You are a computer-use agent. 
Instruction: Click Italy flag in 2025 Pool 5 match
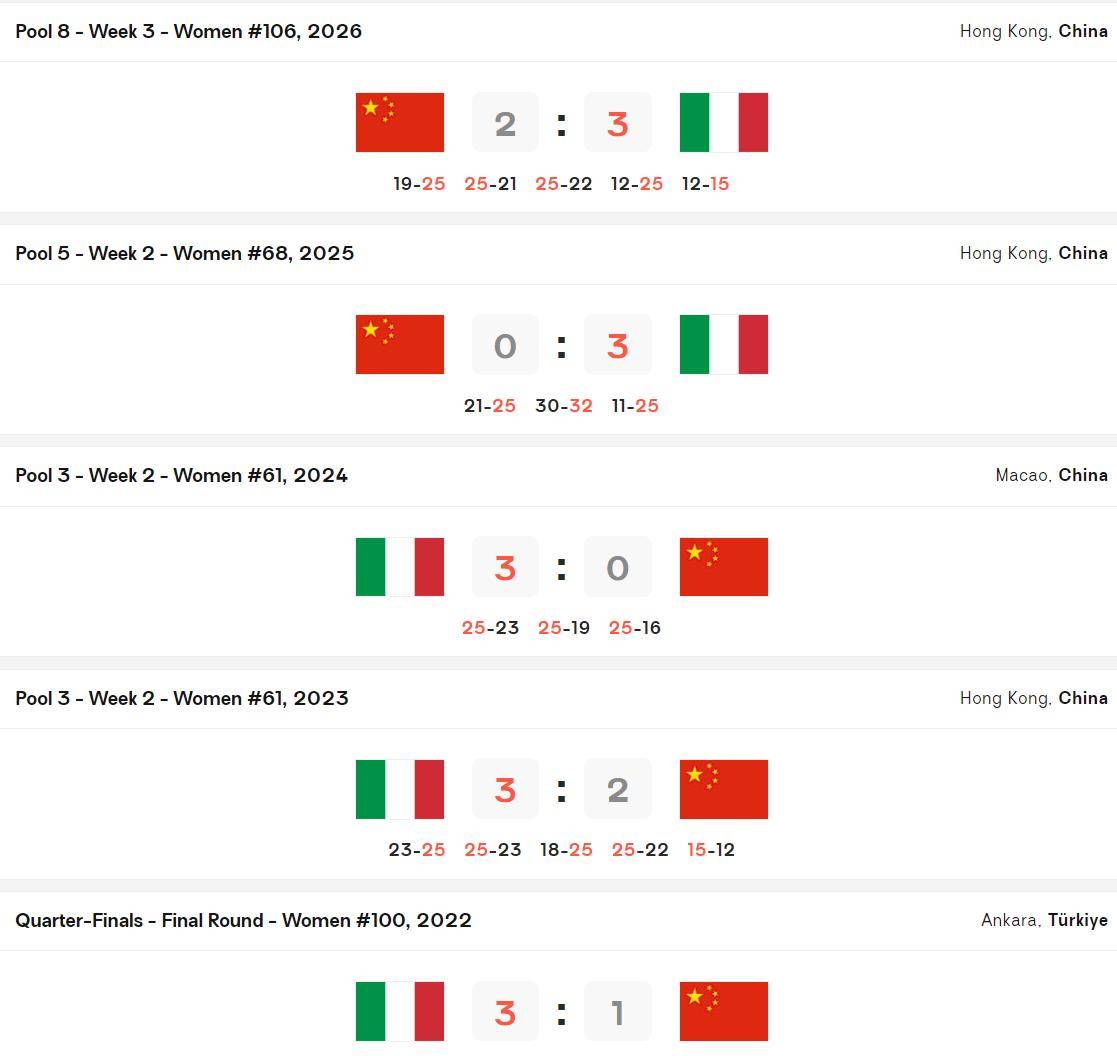[724, 345]
